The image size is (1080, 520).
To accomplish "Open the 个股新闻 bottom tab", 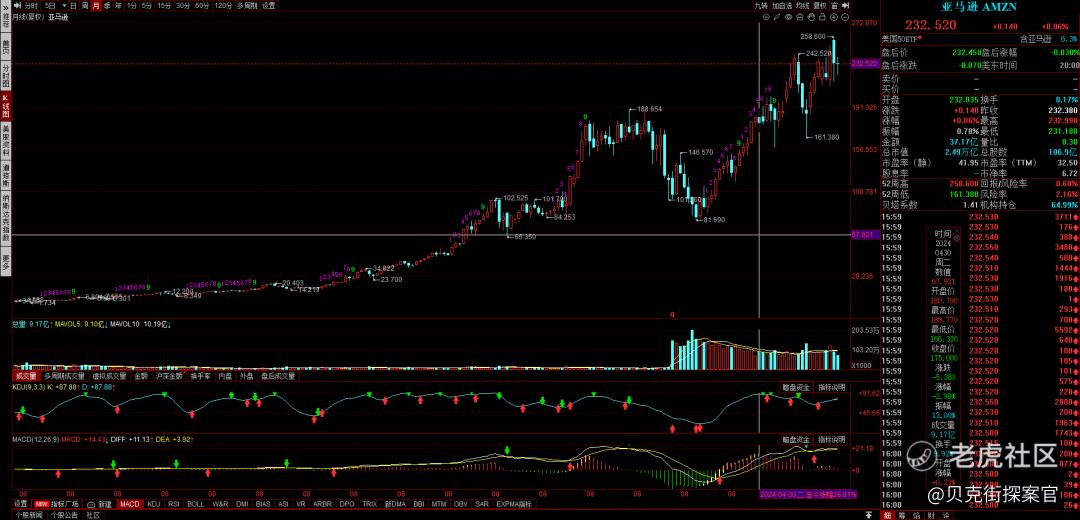I will [x=29, y=514].
